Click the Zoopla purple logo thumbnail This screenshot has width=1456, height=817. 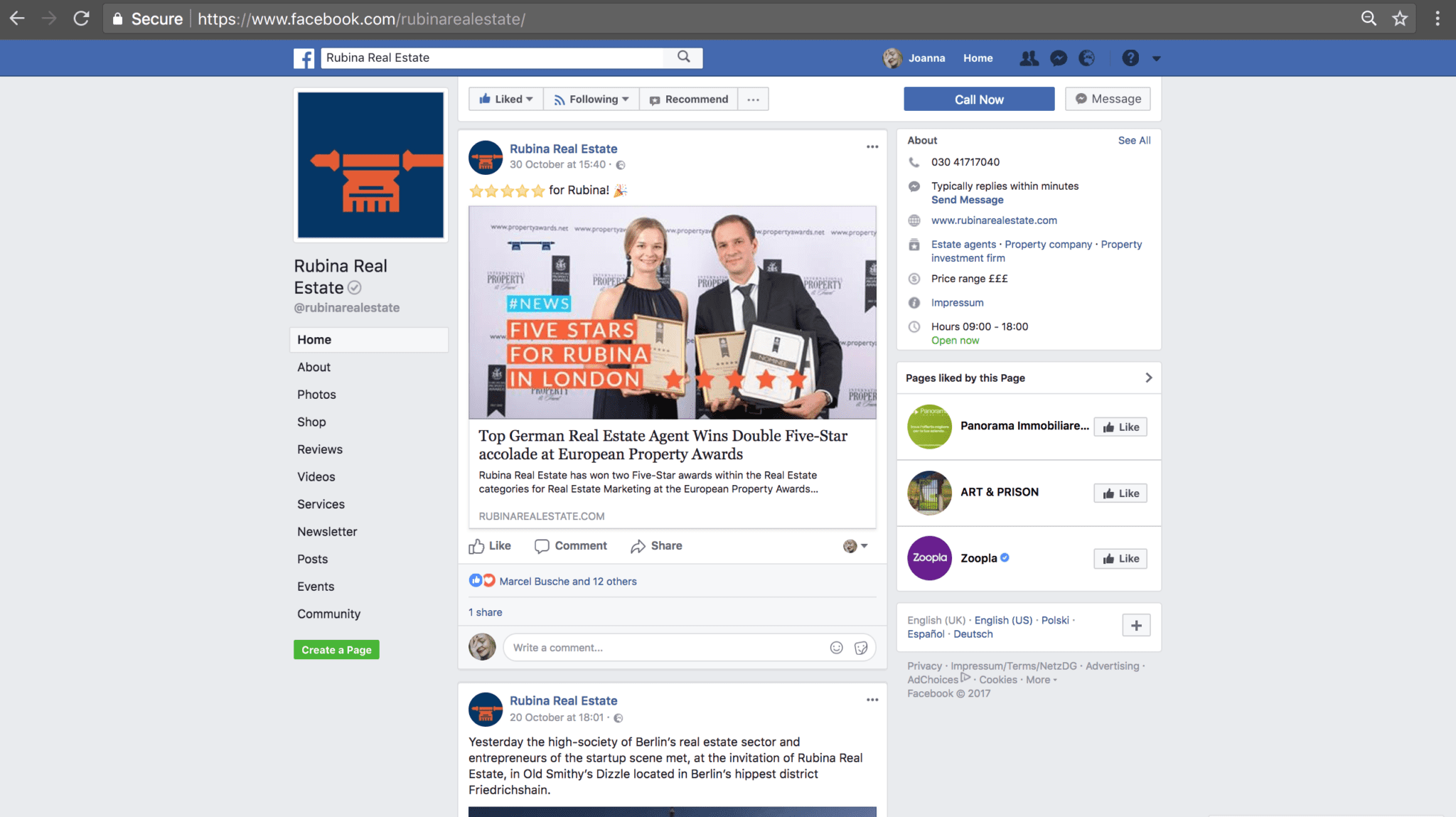coord(929,558)
